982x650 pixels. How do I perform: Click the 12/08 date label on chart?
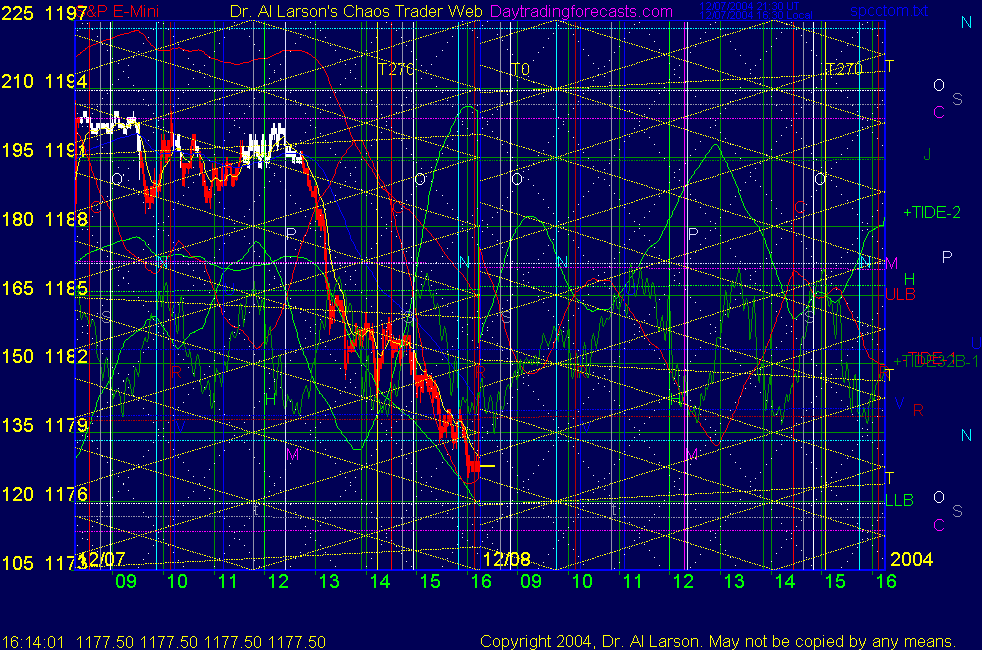pyautogui.click(x=507, y=559)
